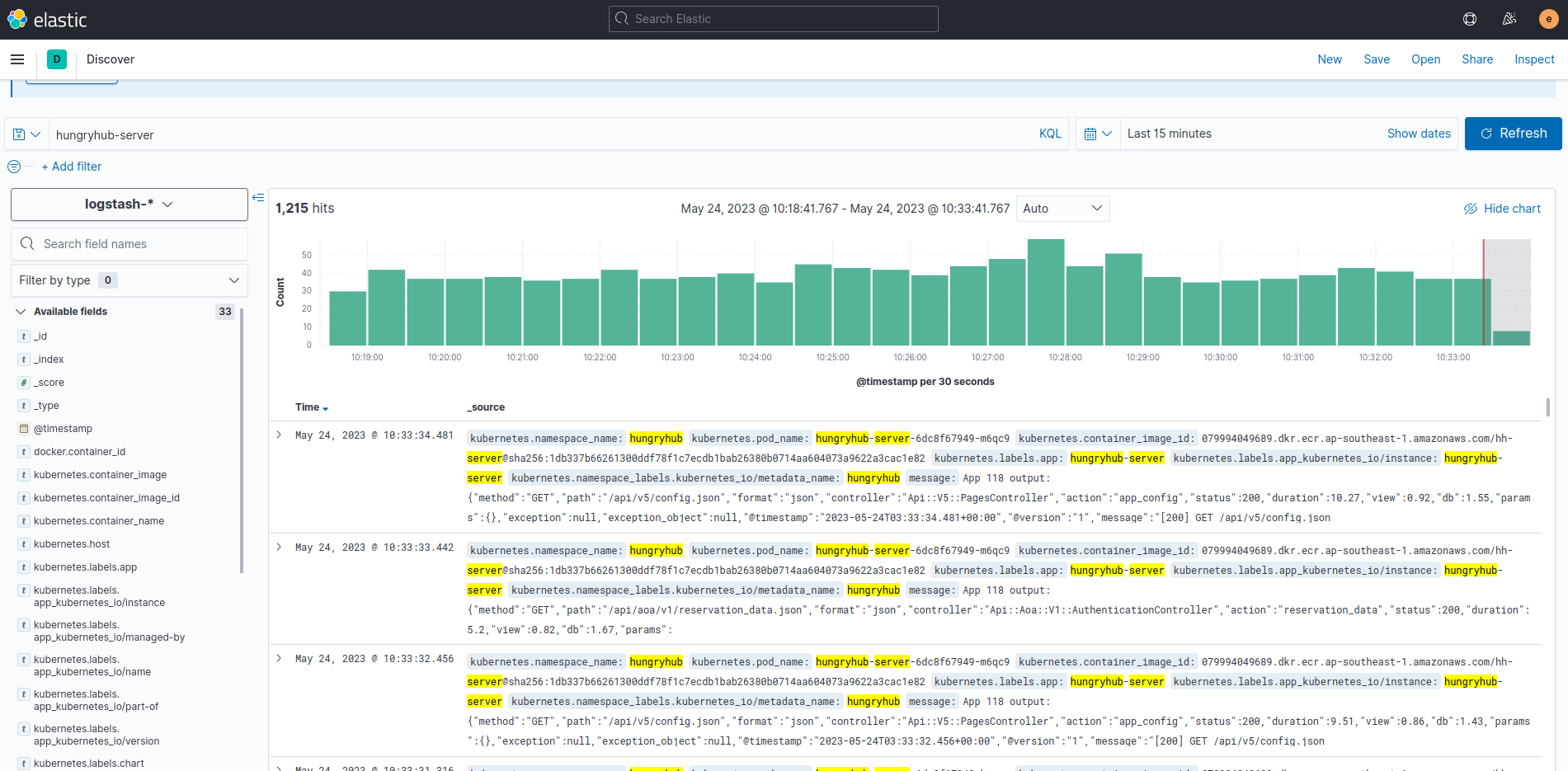Open the help menu icon

pos(1470,19)
